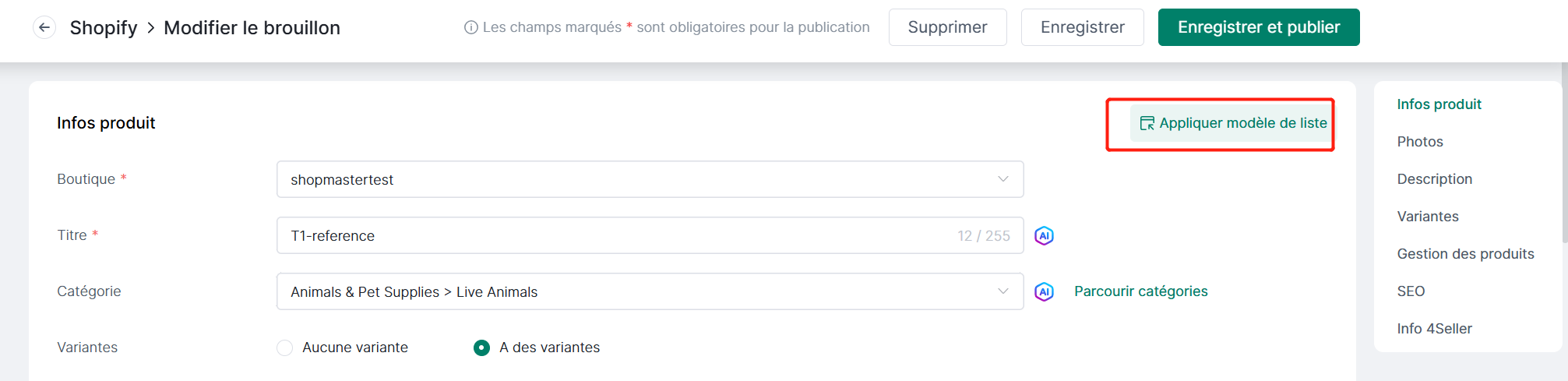Click the list template icon beside Appliquer

tap(1147, 123)
